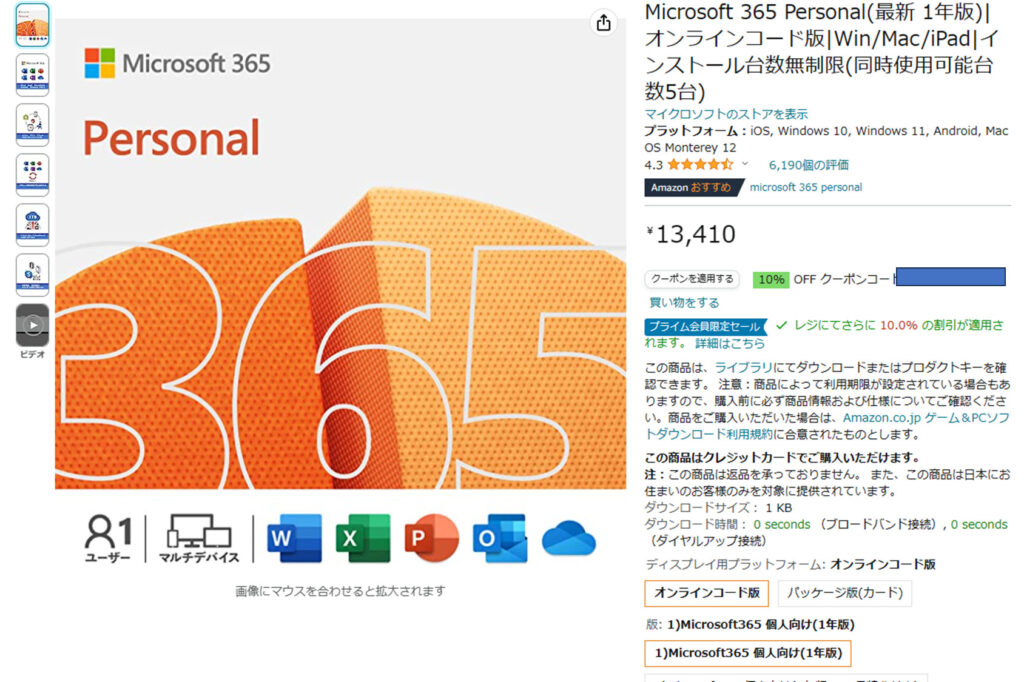Click the プライム会員限定セール badge
1024x682 pixels.
(705, 326)
